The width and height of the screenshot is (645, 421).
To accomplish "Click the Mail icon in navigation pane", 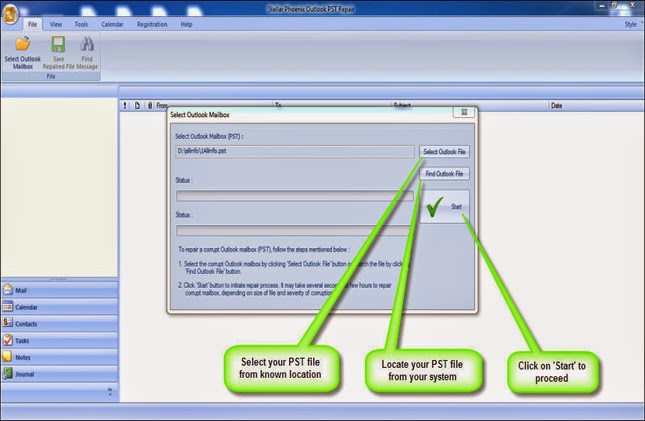I will click(8, 290).
